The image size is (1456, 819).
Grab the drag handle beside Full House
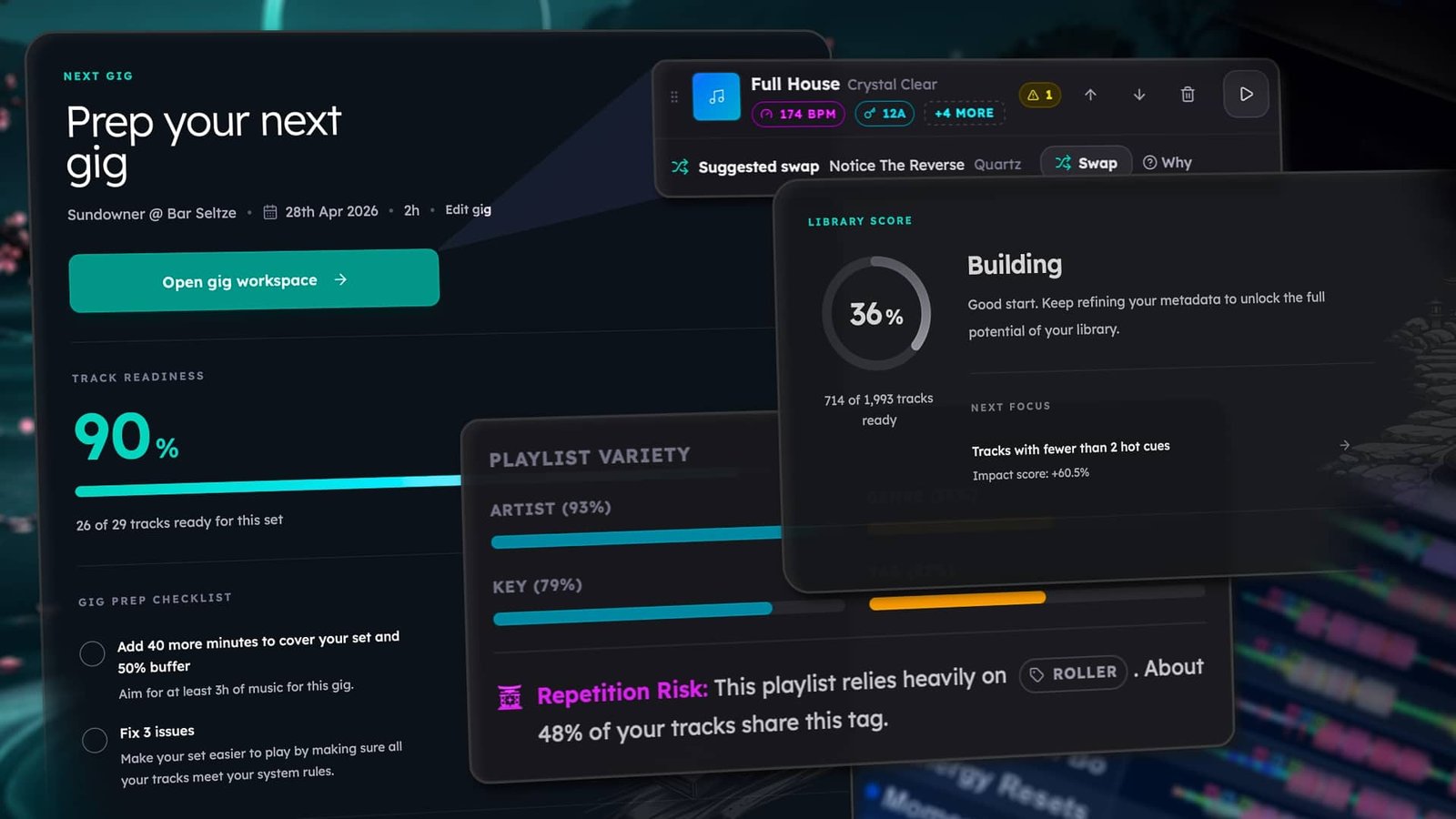pyautogui.click(x=674, y=96)
